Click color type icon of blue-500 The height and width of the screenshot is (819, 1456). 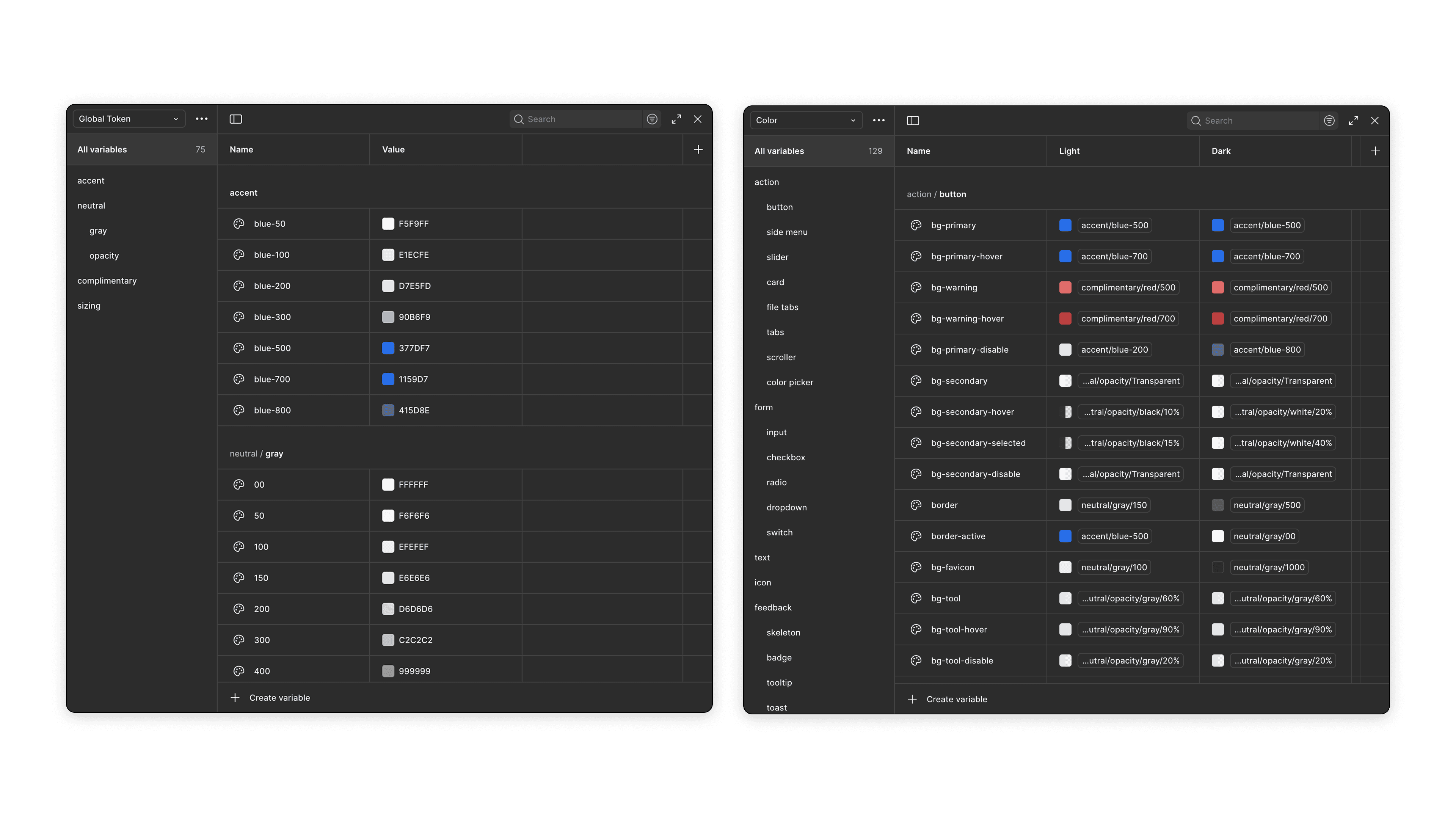tap(238, 348)
